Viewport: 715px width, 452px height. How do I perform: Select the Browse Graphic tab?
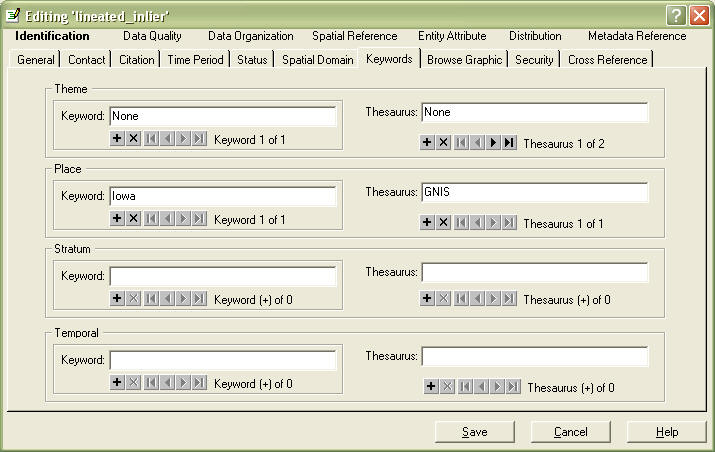coord(464,60)
